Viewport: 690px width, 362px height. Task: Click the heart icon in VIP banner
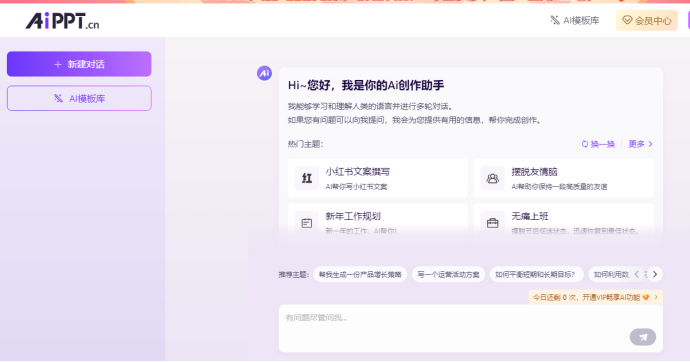(646, 297)
